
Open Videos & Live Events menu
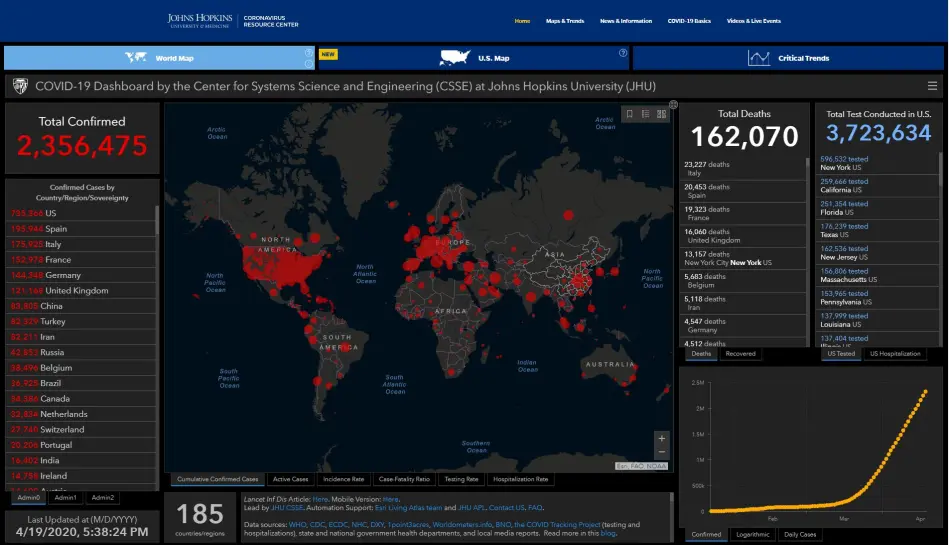(x=754, y=21)
